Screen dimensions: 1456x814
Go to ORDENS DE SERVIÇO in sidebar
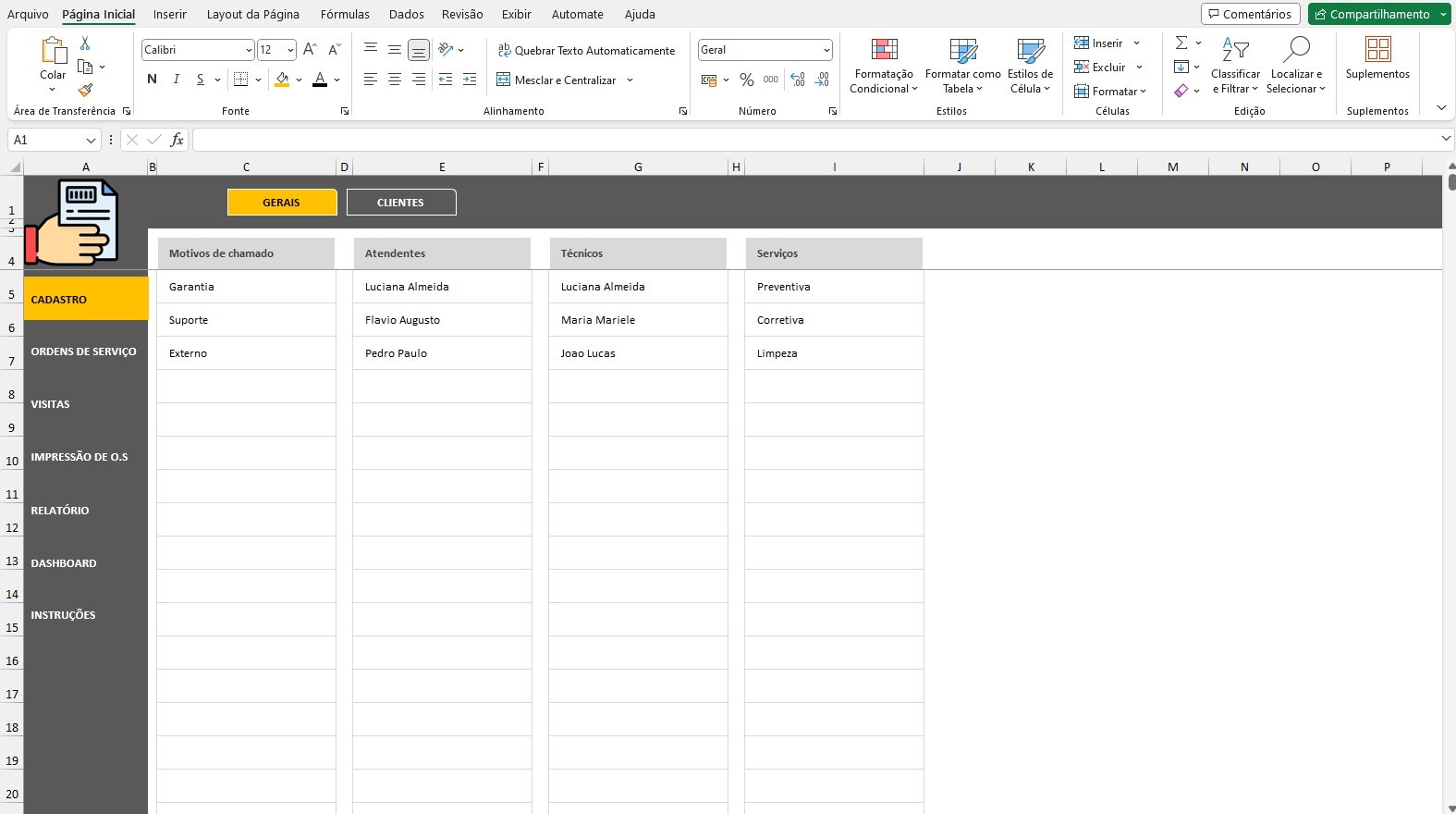coord(83,351)
